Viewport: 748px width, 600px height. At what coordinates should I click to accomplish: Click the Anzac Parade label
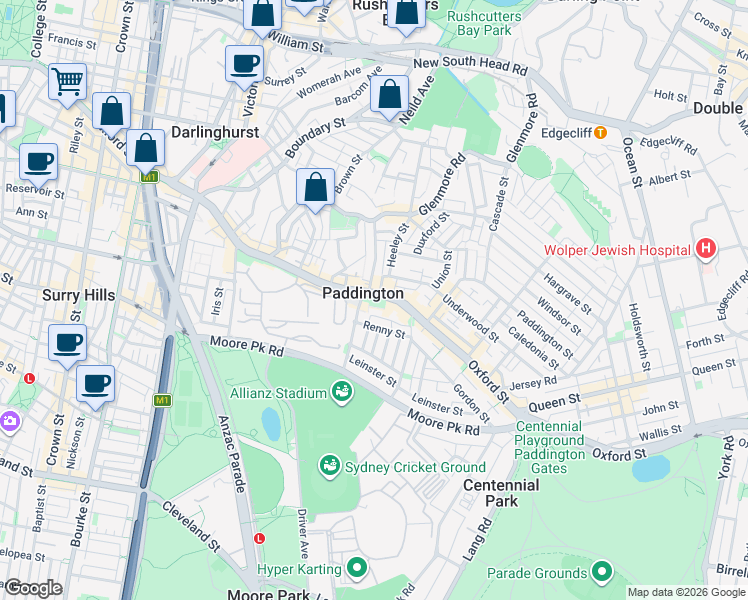pos(231,454)
